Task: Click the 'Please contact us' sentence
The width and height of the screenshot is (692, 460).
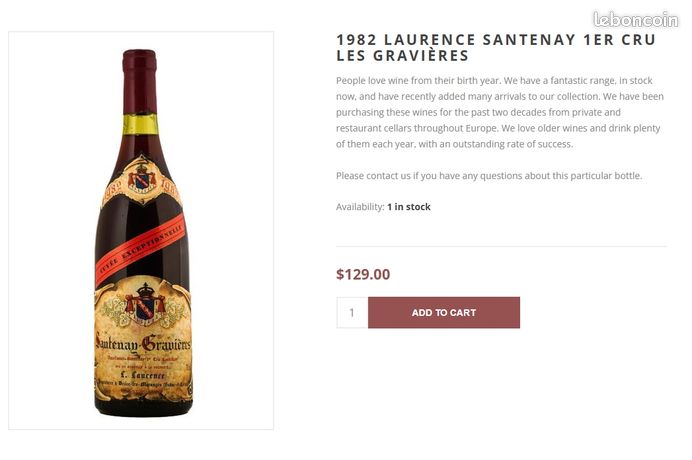Action: pos(489,176)
